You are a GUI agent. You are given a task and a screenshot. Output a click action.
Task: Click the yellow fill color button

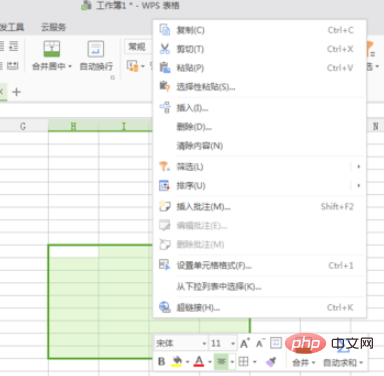[x=177, y=362]
